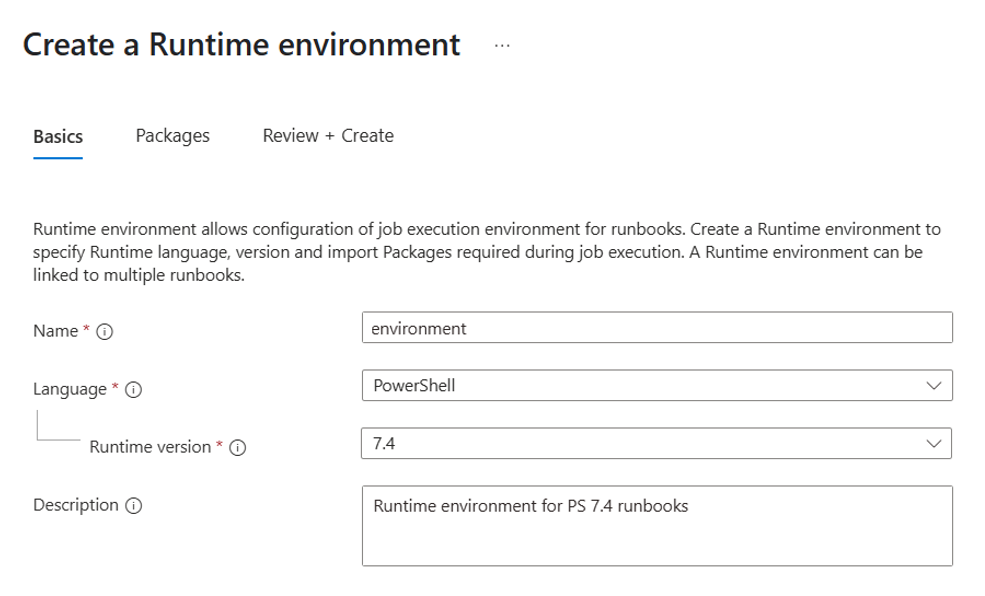The width and height of the screenshot is (985, 596).
Task: Click the more options icon after the heading
Action: point(501,46)
